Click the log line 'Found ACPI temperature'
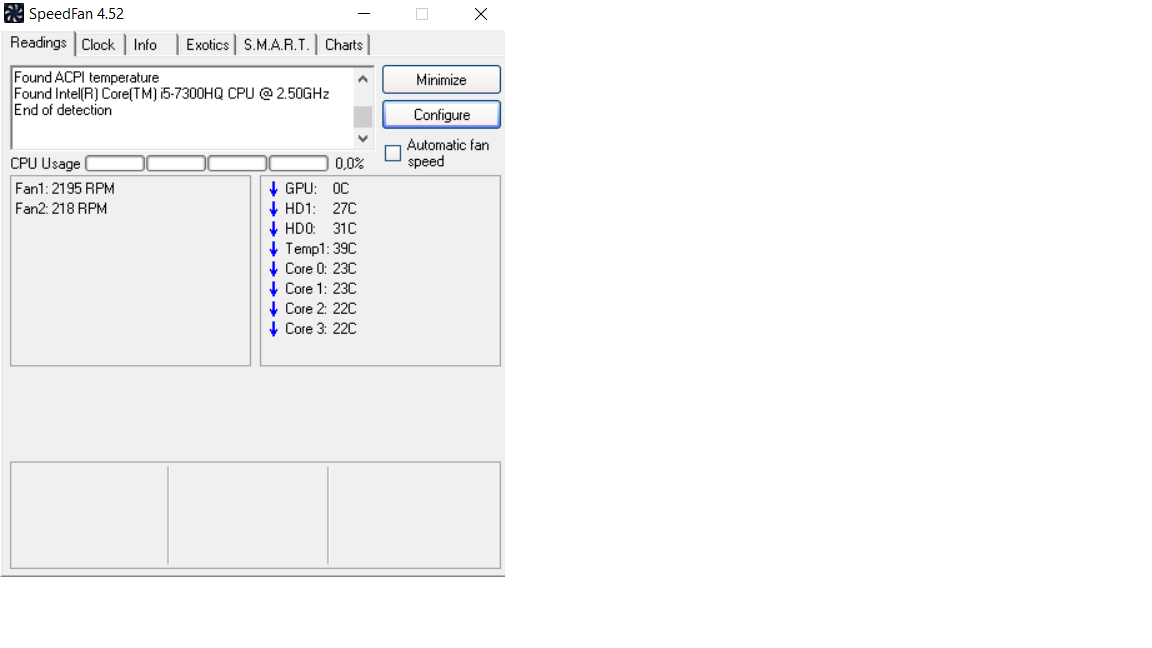The width and height of the screenshot is (1152, 648). click(87, 77)
